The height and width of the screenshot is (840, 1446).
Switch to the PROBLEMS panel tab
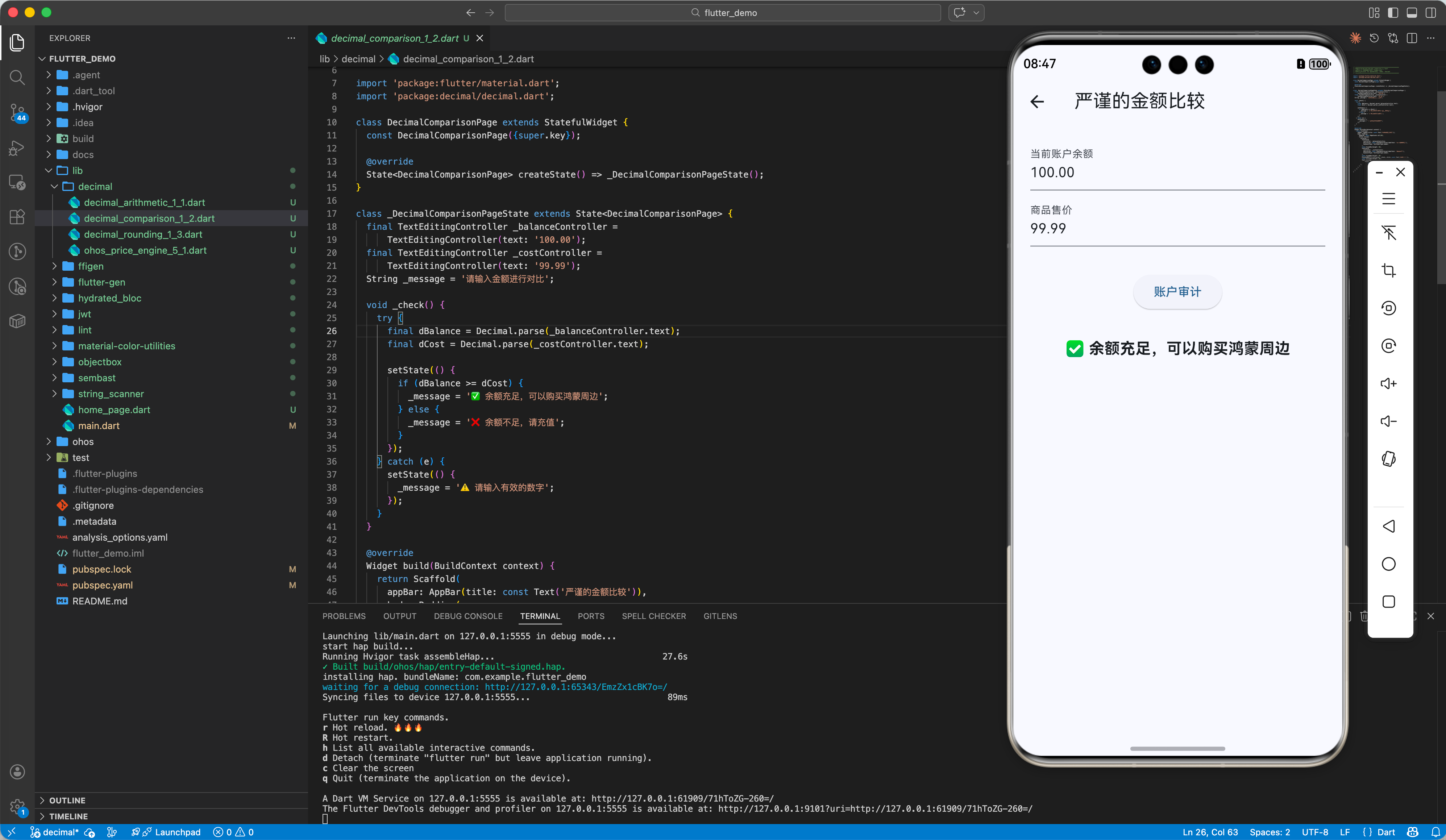[x=344, y=616]
